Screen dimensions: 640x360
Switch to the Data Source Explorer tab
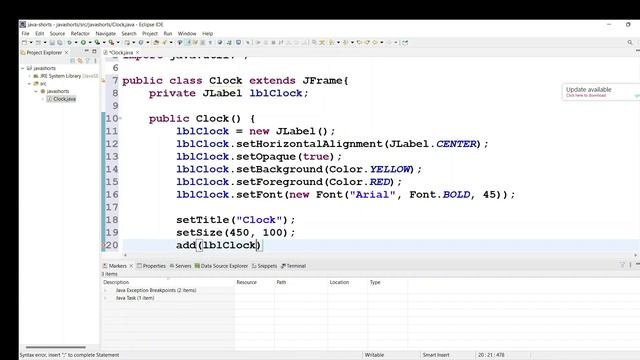(221, 266)
